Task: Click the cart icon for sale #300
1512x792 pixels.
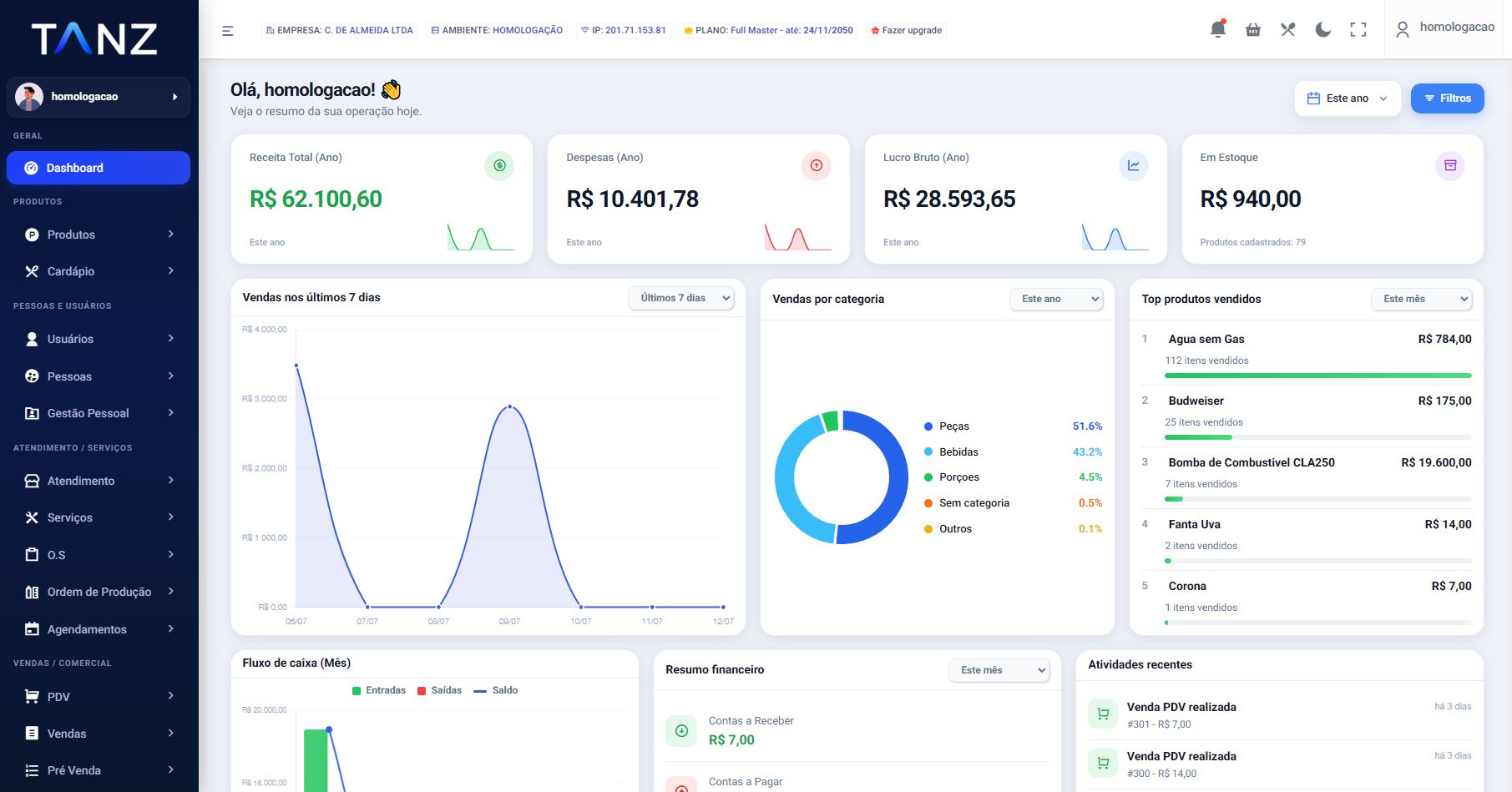Action: (1103, 764)
